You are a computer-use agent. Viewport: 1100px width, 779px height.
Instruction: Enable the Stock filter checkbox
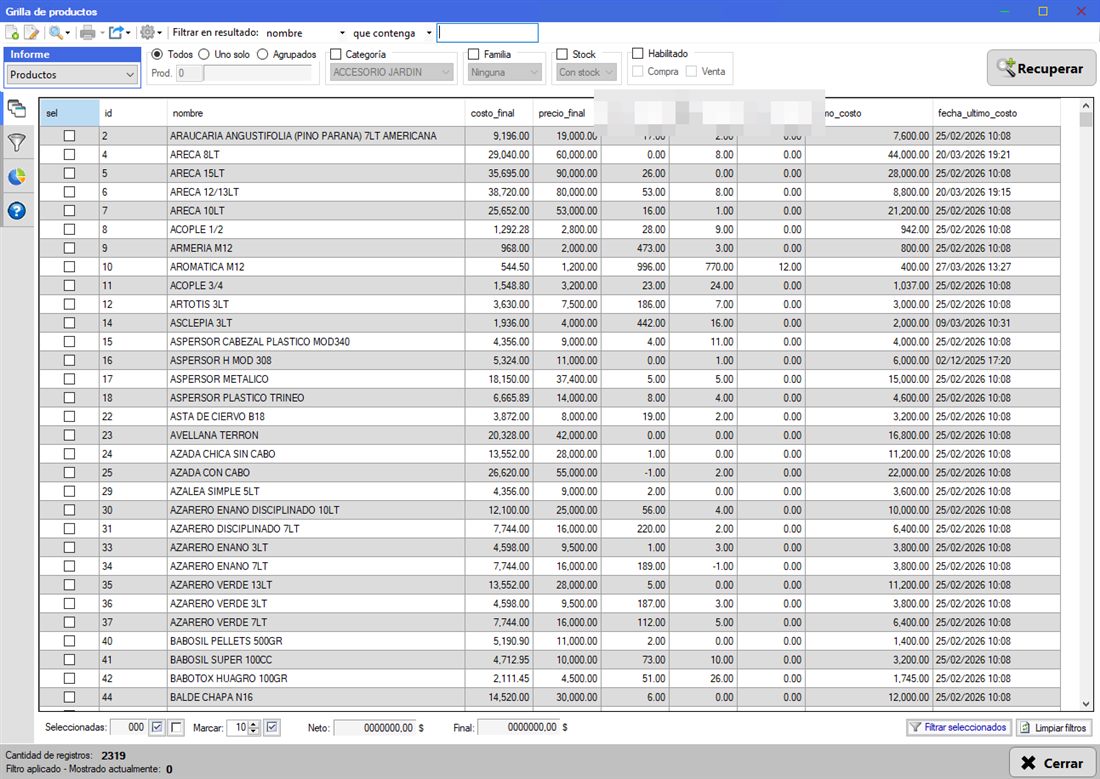562,54
